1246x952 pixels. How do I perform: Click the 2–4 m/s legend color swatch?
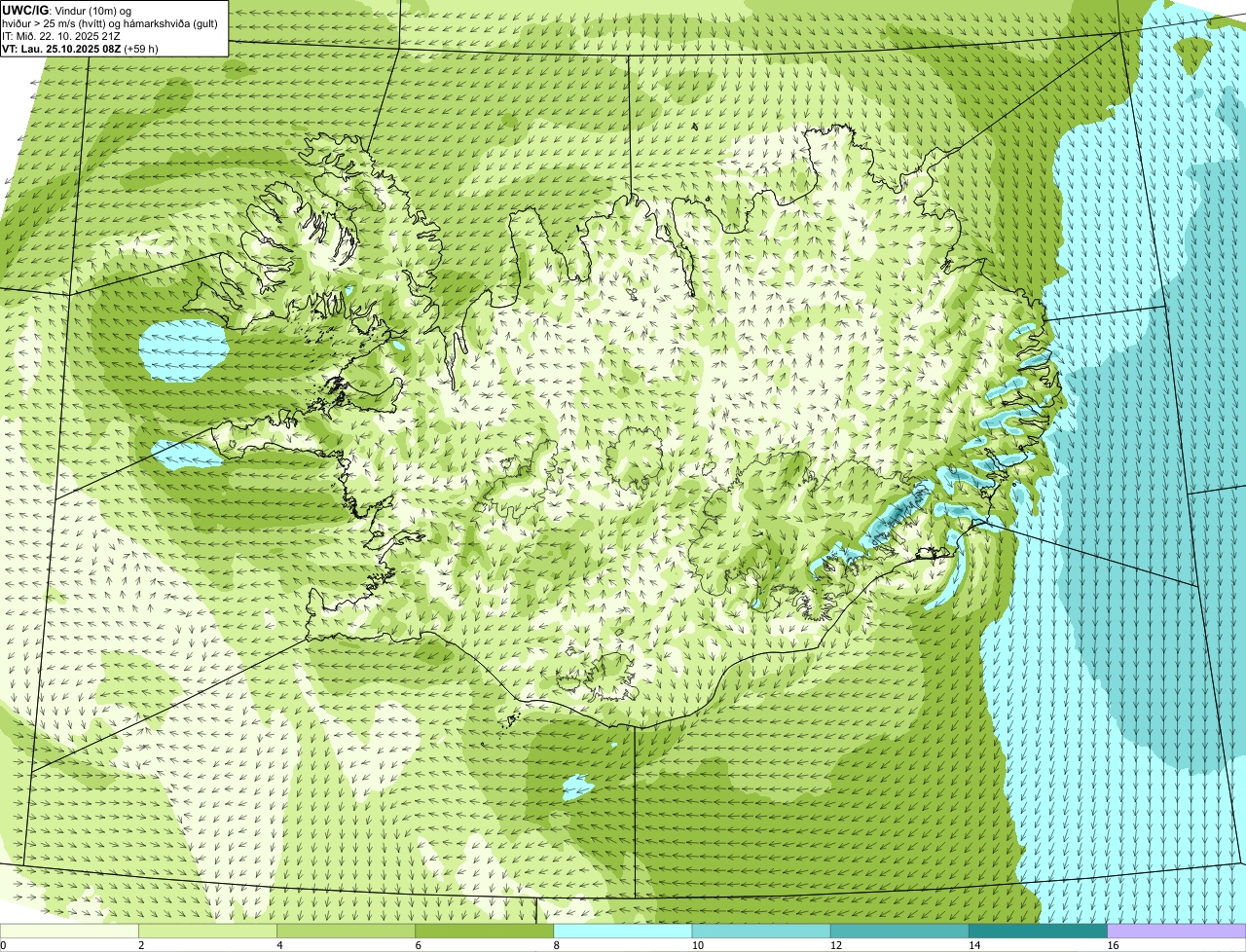point(208,931)
